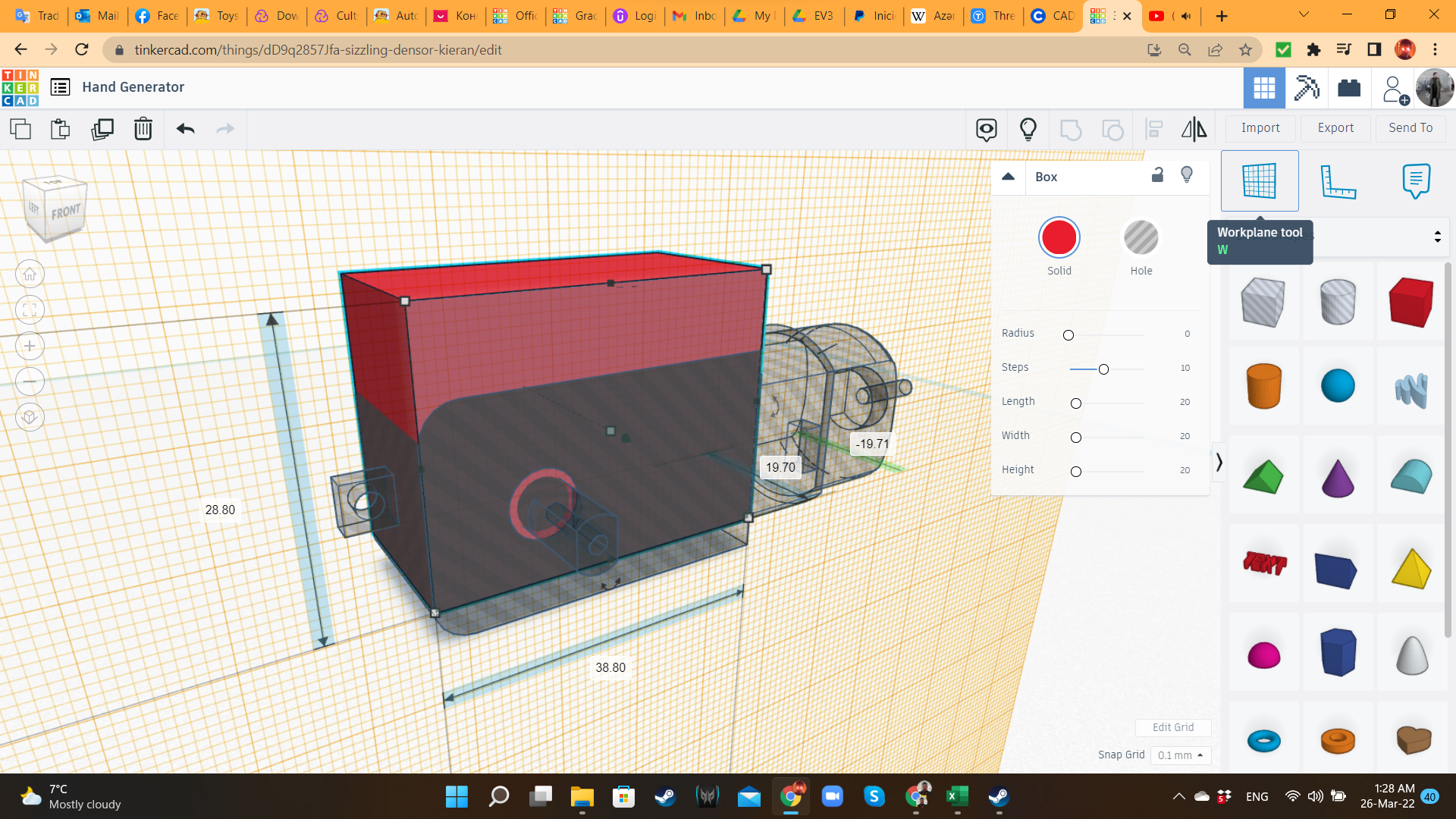Click the Duplicate and repeat icon
This screenshot has height=819, width=1456.
(x=102, y=129)
